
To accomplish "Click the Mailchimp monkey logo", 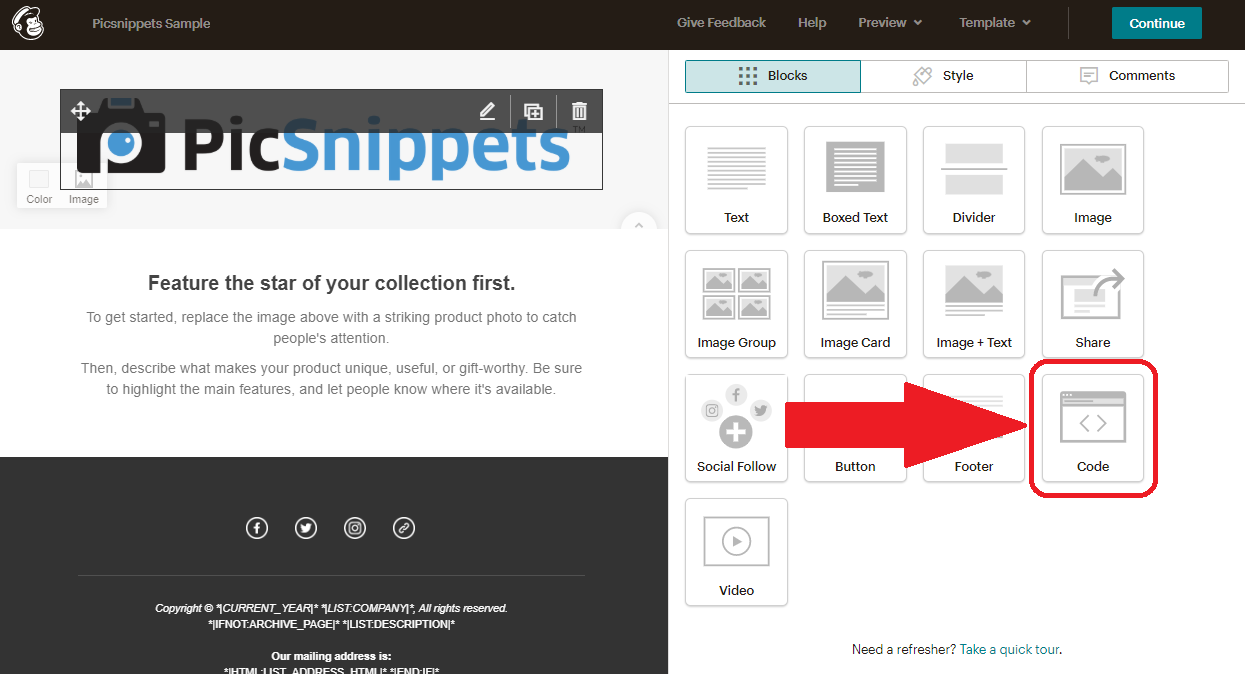I will coord(28,23).
